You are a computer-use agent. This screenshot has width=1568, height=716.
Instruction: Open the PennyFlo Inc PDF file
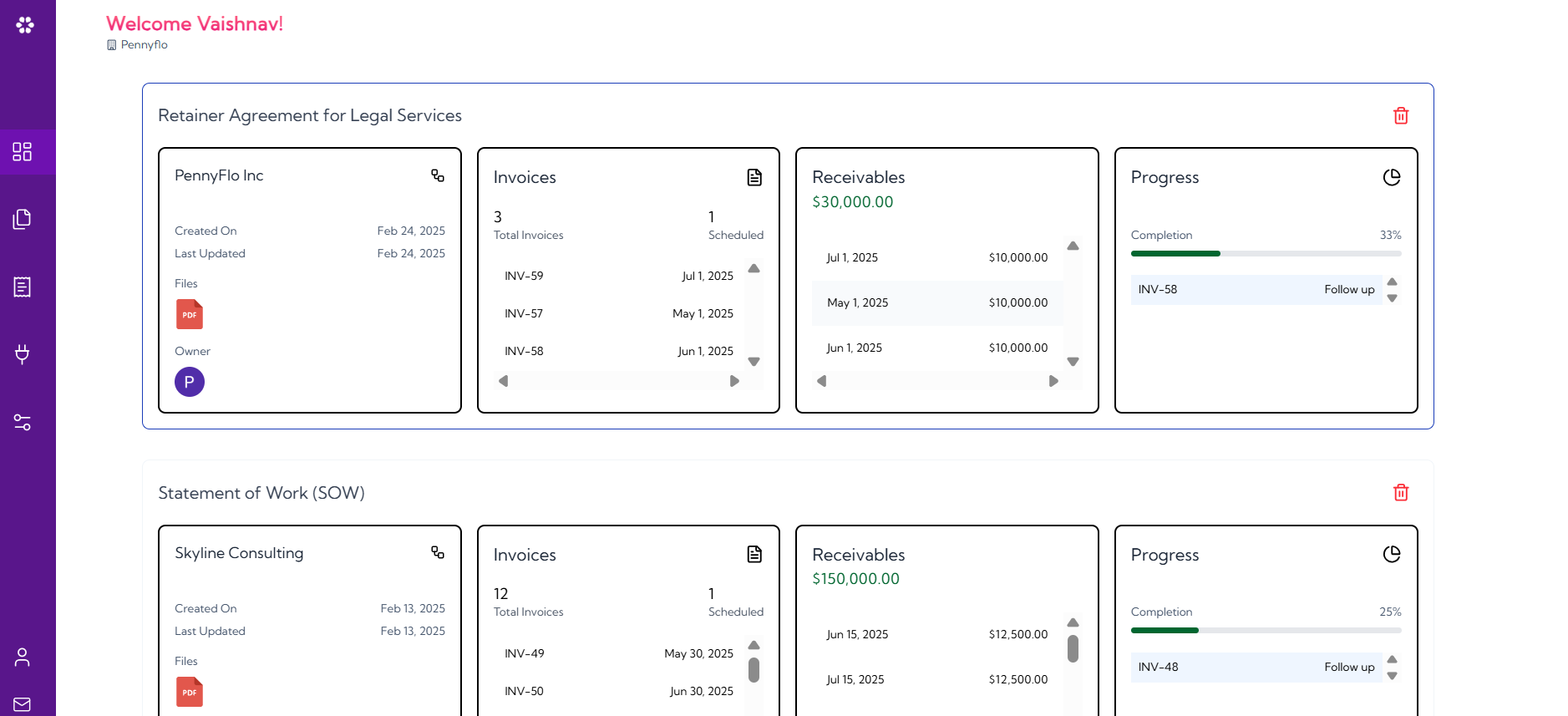tap(190, 314)
